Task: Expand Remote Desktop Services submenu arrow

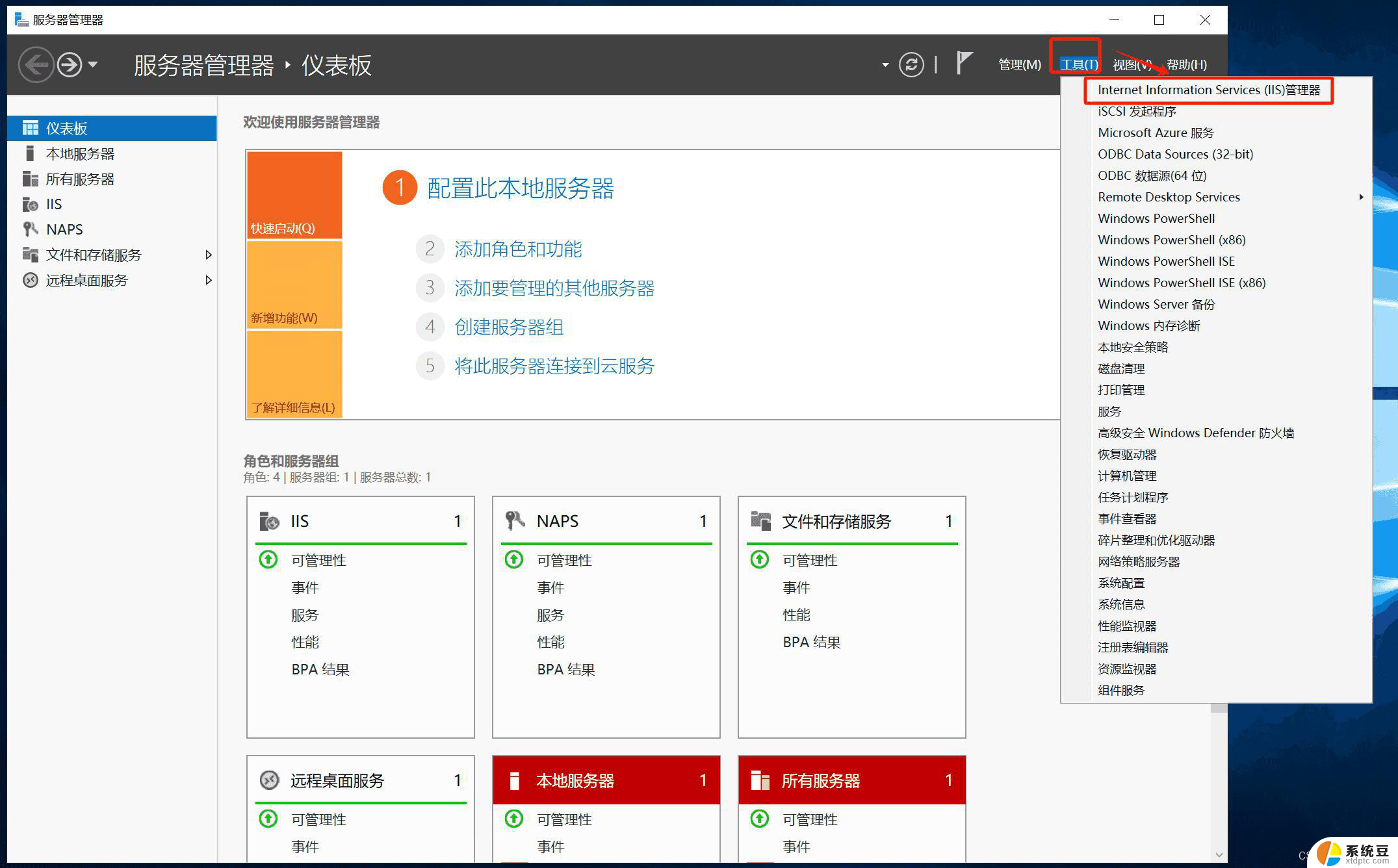Action: [x=1361, y=197]
